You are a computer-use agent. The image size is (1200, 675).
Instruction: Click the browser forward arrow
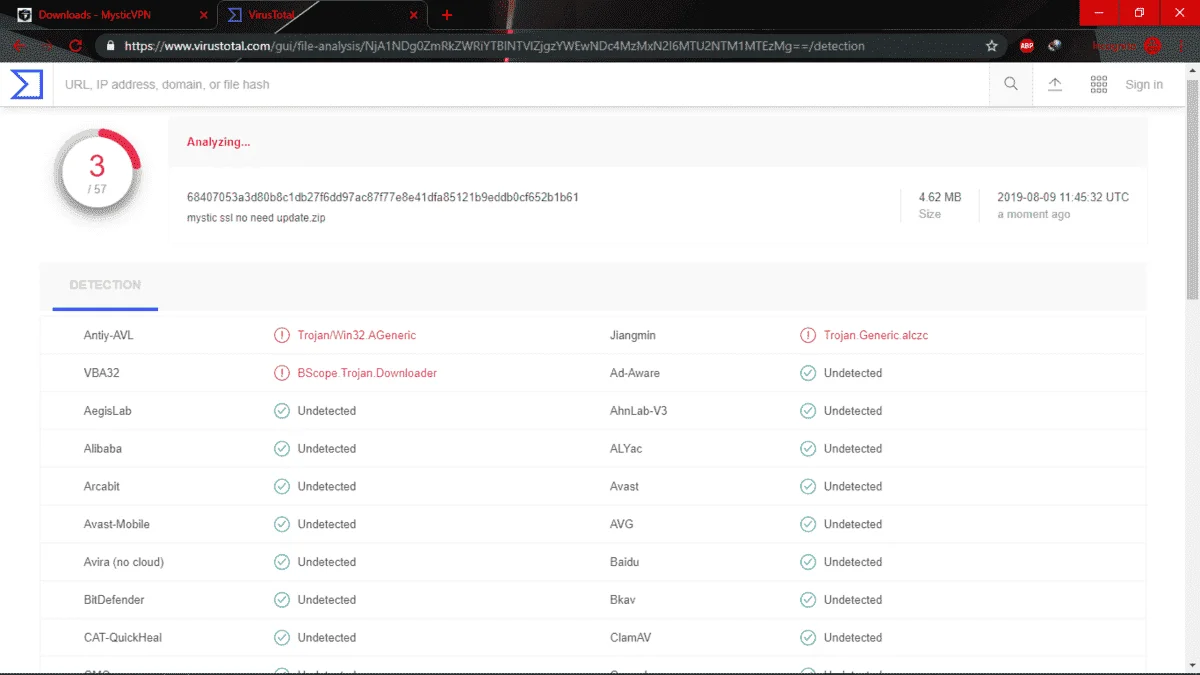(46, 46)
